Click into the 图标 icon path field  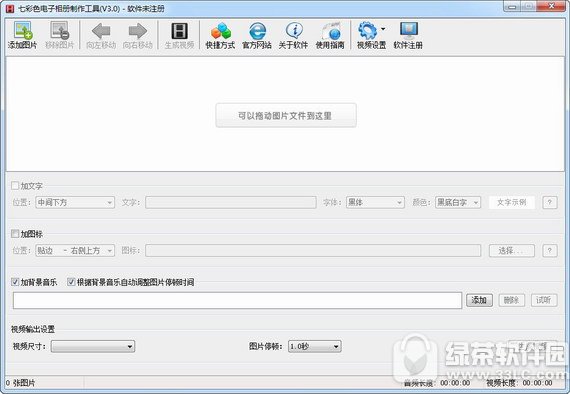point(313,250)
